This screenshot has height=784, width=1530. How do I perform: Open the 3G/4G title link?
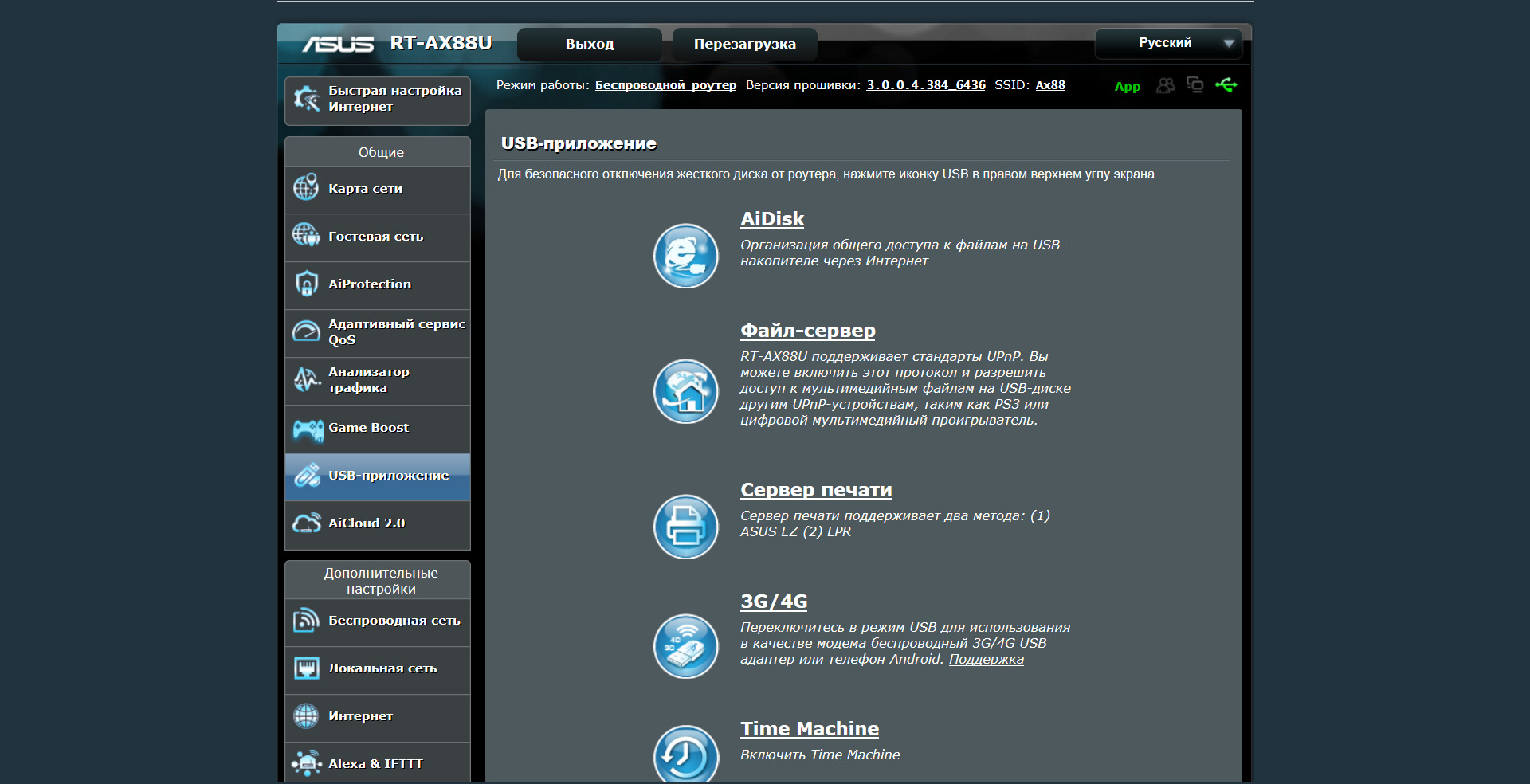pyautogui.click(x=774, y=602)
